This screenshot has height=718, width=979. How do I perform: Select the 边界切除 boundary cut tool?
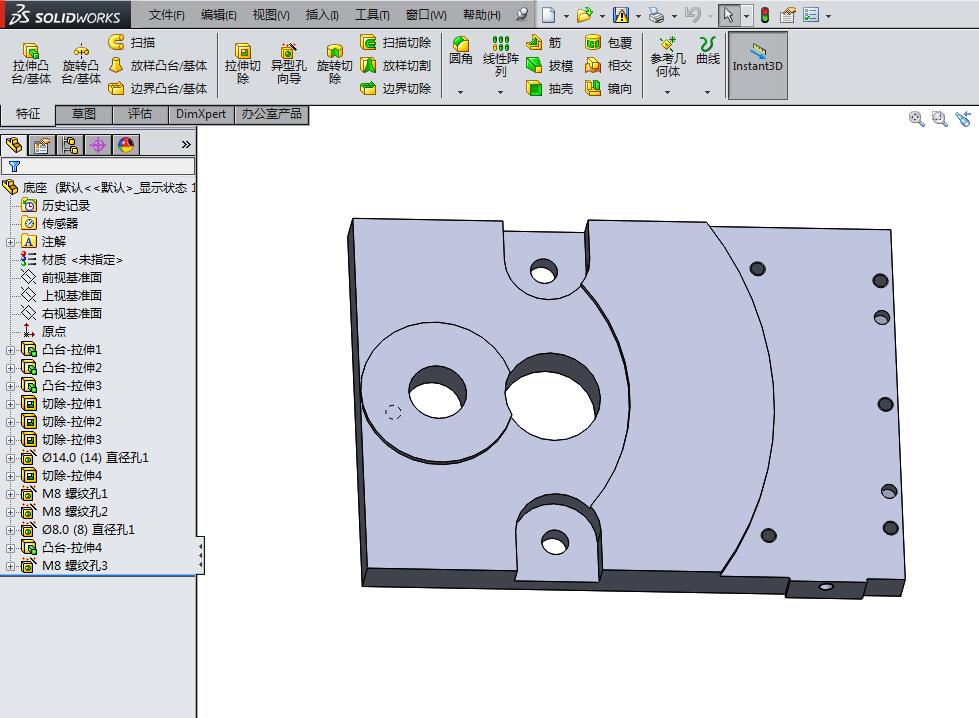[x=396, y=89]
